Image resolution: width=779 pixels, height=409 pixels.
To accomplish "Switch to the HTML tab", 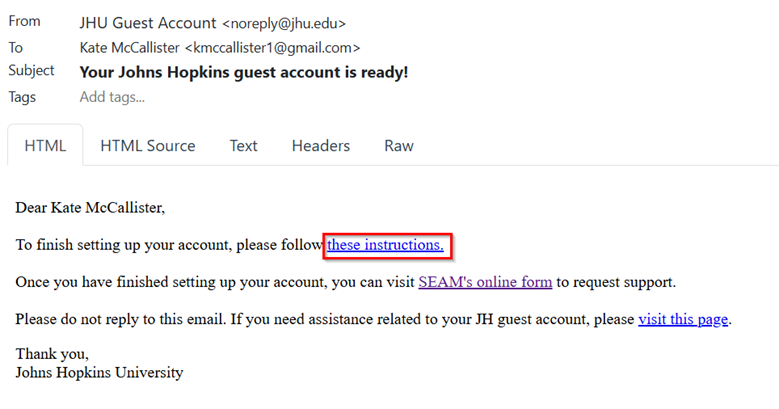I will (x=45, y=146).
